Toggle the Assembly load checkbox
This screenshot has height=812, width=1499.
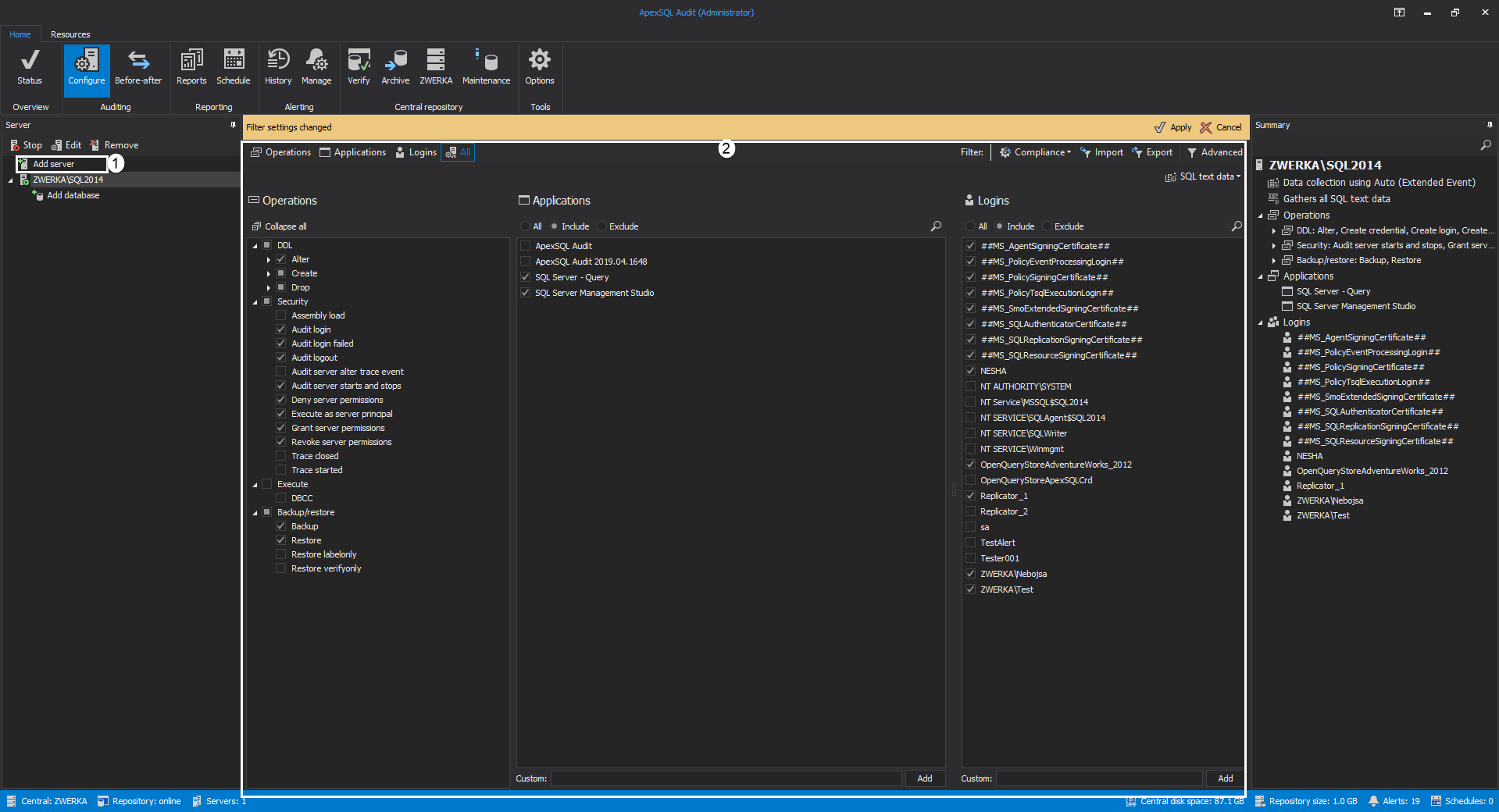coord(281,315)
